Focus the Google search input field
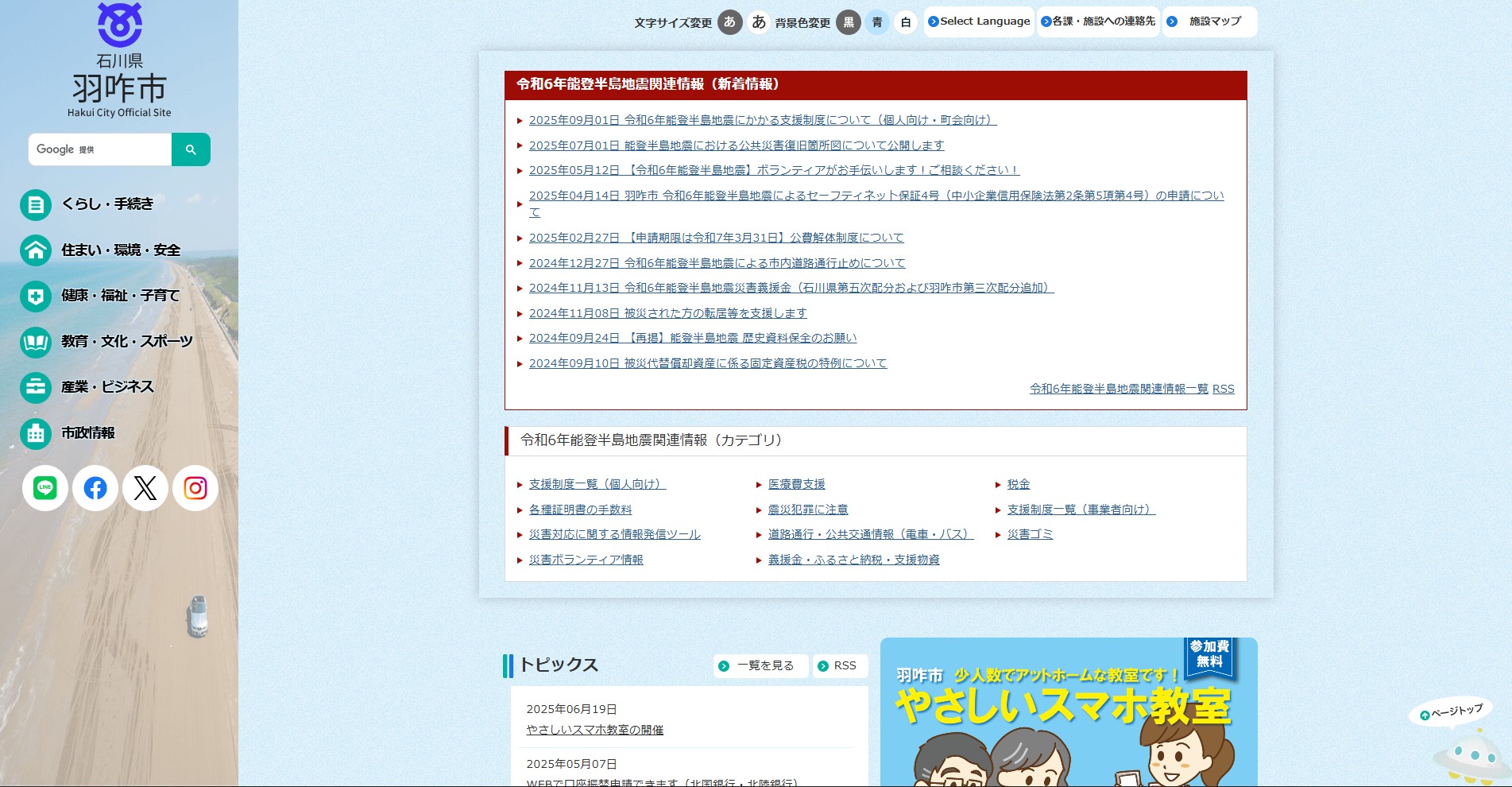 [x=100, y=149]
